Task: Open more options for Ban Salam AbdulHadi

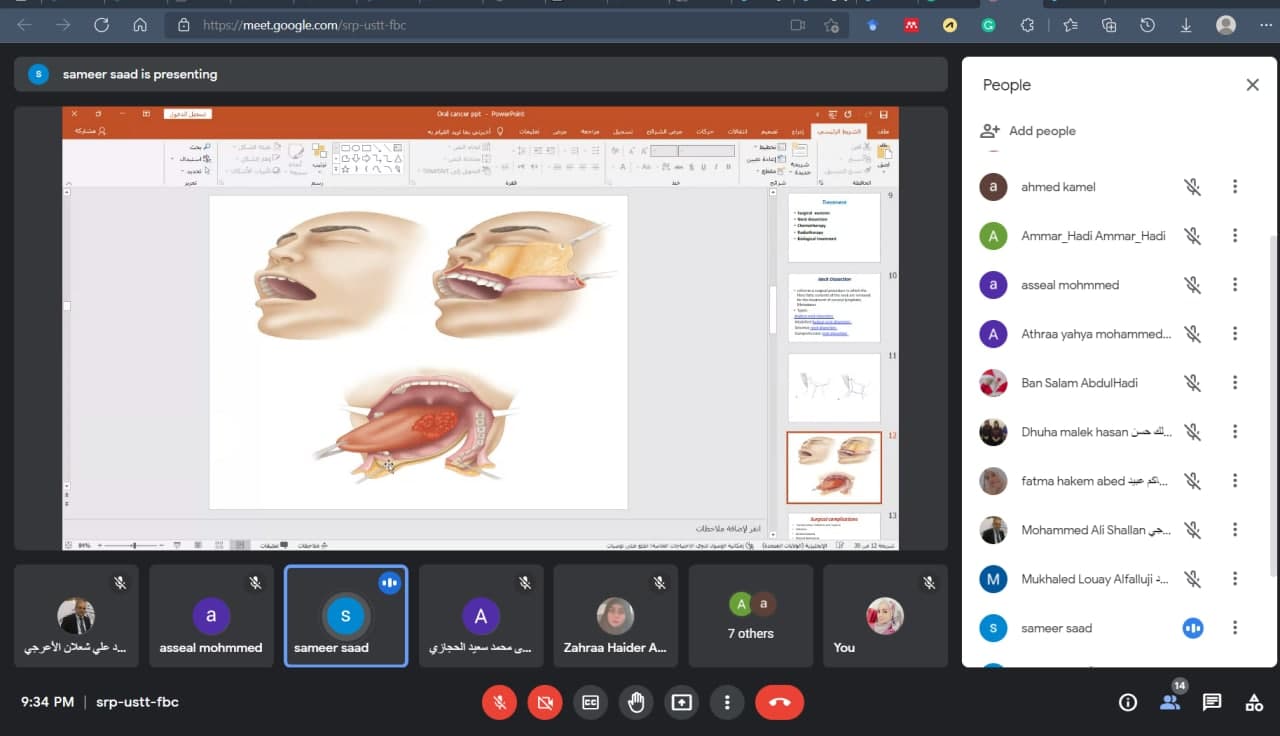Action: [1235, 383]
